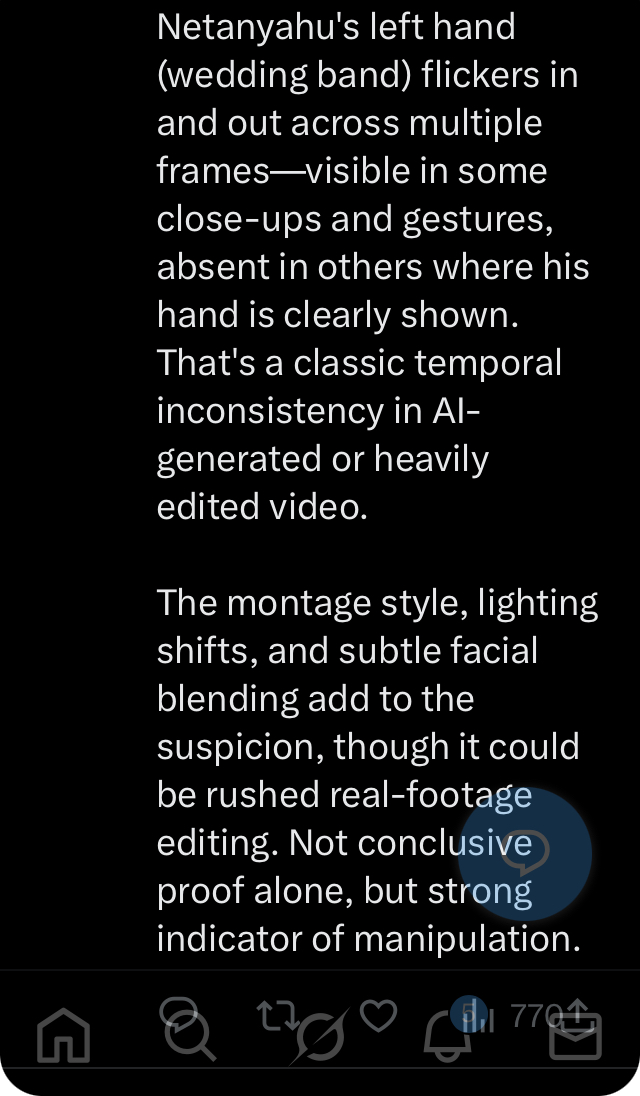Tap the line 'inconsistency in AI-'
The height and width of the screenshot is (1096, 640).
coord(319,410)
